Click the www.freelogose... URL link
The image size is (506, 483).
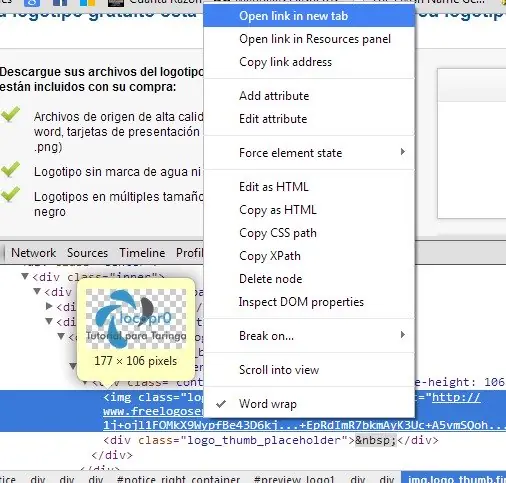coord(153,411)
